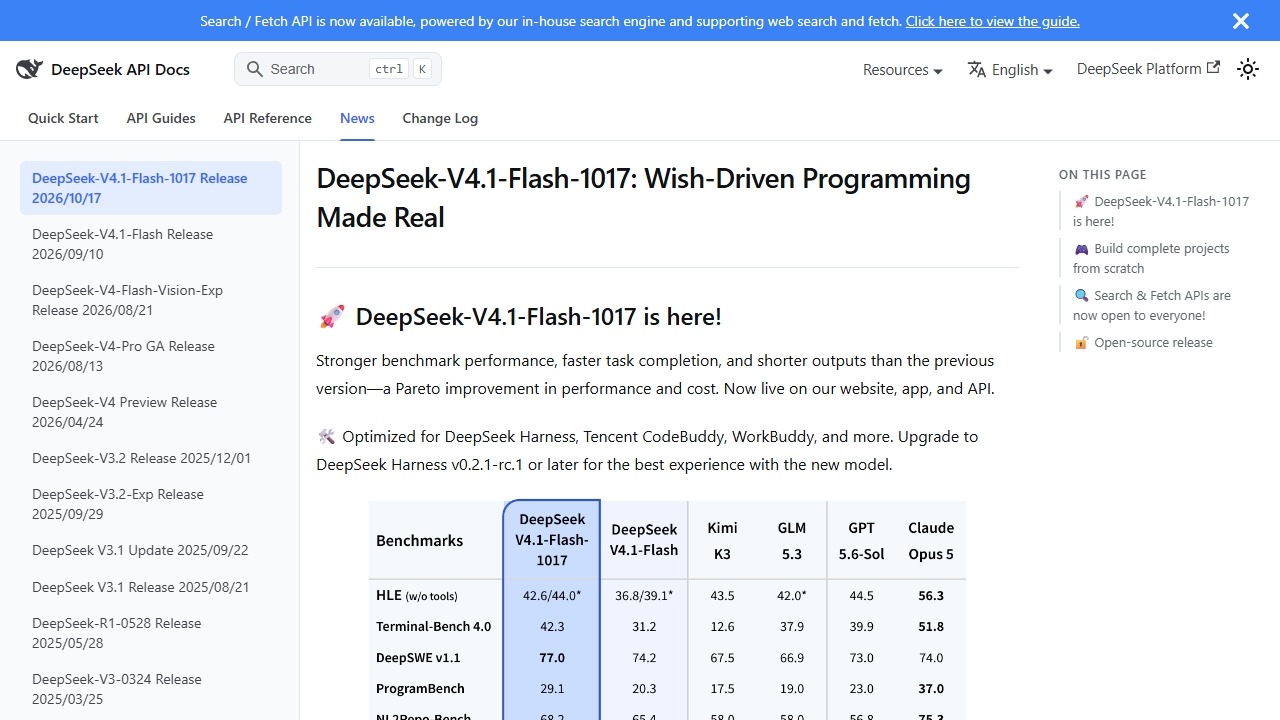Jump to 'Search & Fetch APIs' outline section
Image resolution: width=1280 pixels, height=720 pixels.
[x=1152, y=305]
